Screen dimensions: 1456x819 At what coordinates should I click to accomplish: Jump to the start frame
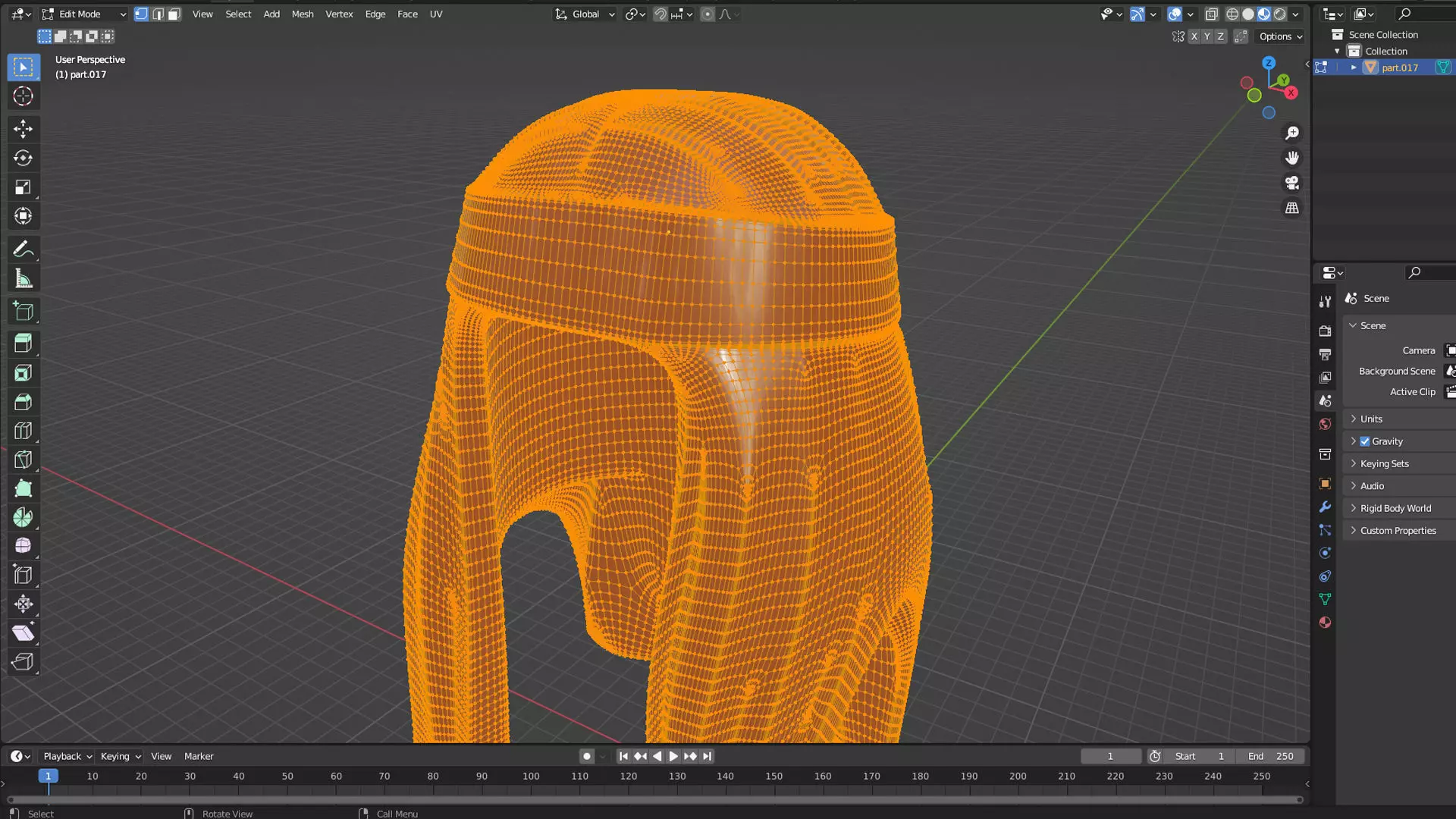pyautogui.click(x=623, y=756)
